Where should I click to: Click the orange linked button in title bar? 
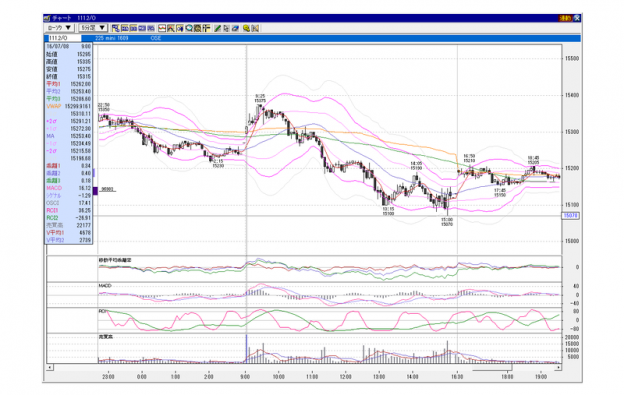pyautogui.click(x=565, y=18)
